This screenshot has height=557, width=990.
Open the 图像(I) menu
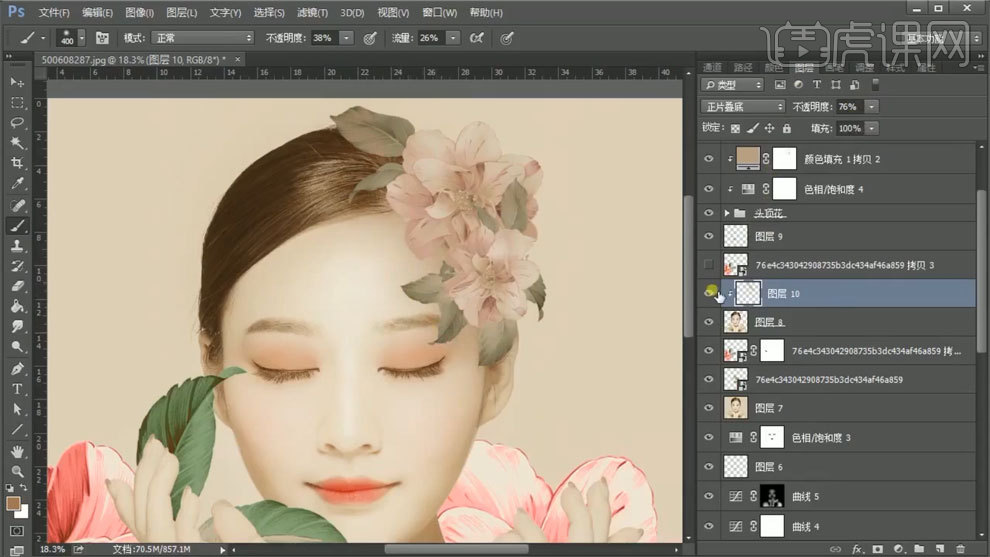(x=140, y=13)
